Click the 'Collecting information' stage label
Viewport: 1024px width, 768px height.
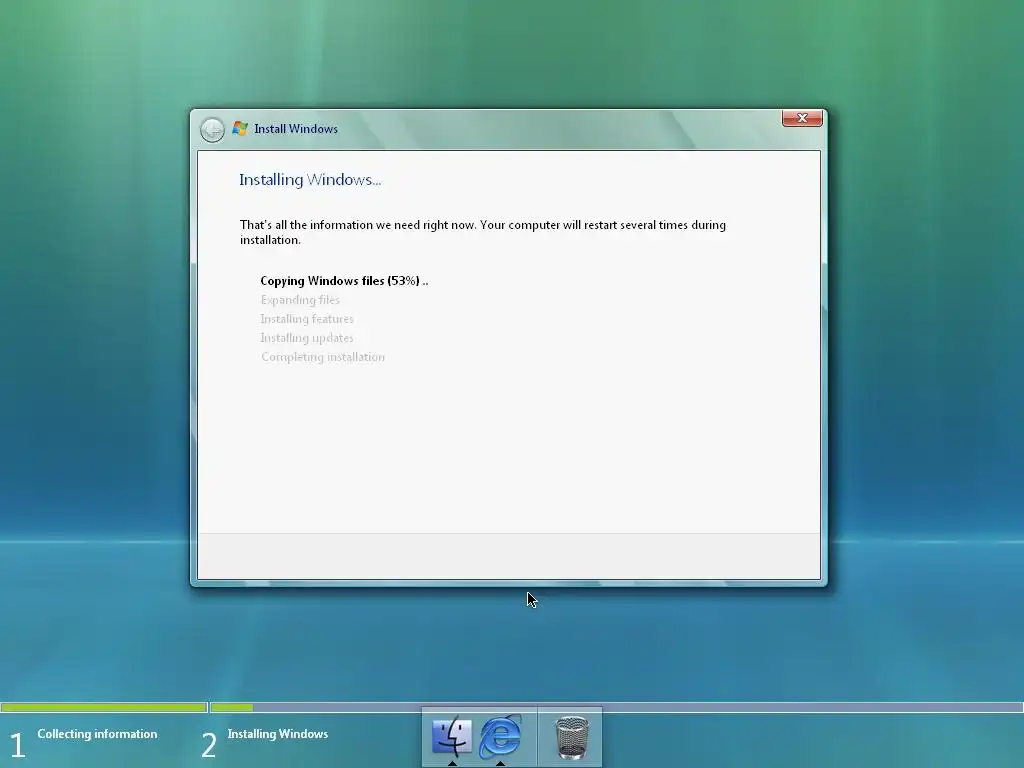click(97, 734)
